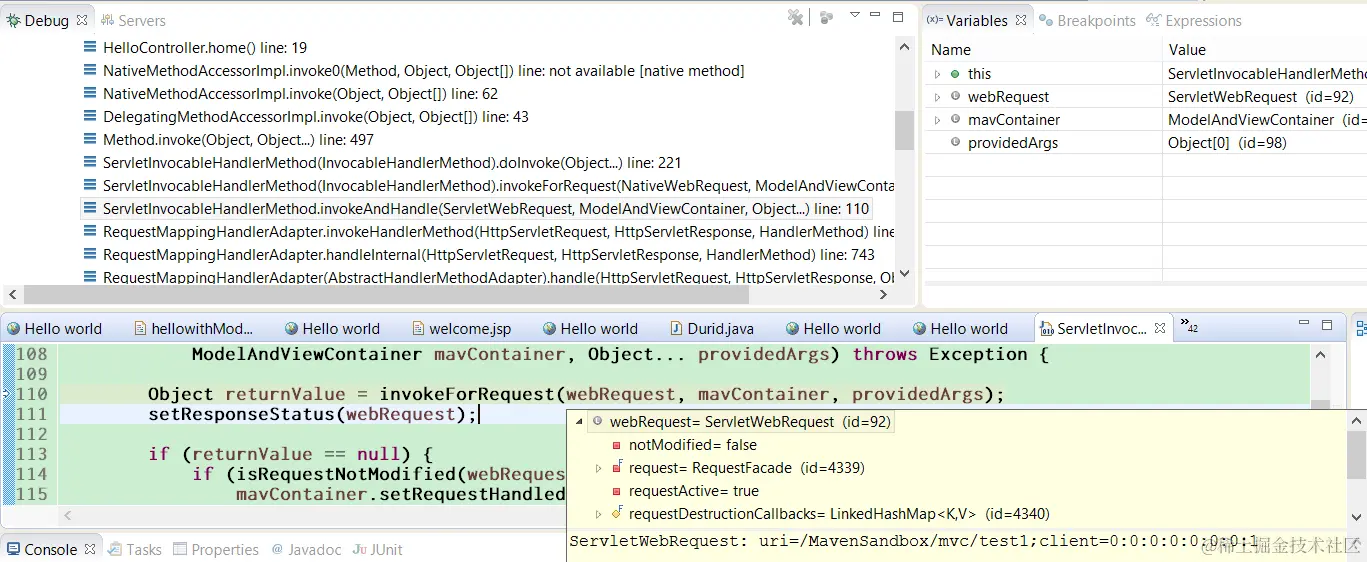Screen dimensions: 1367x562
Task: Switch to the JUnit tab
Action: pos(377,549)
